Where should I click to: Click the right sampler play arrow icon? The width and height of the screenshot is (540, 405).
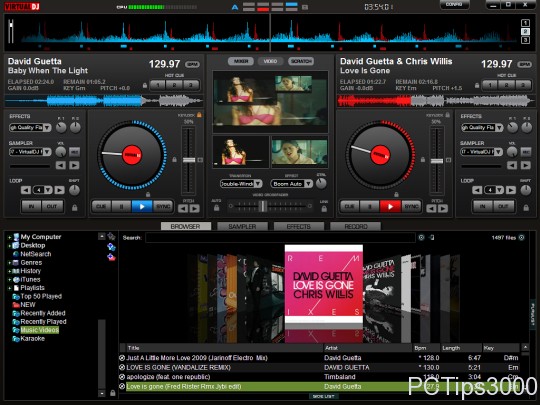[526, 166]
